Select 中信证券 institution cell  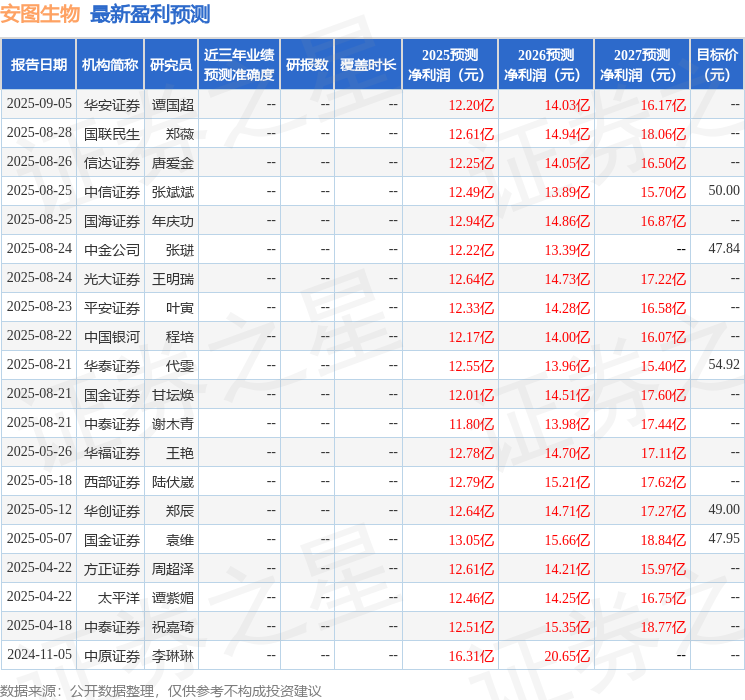pos(112,192)
